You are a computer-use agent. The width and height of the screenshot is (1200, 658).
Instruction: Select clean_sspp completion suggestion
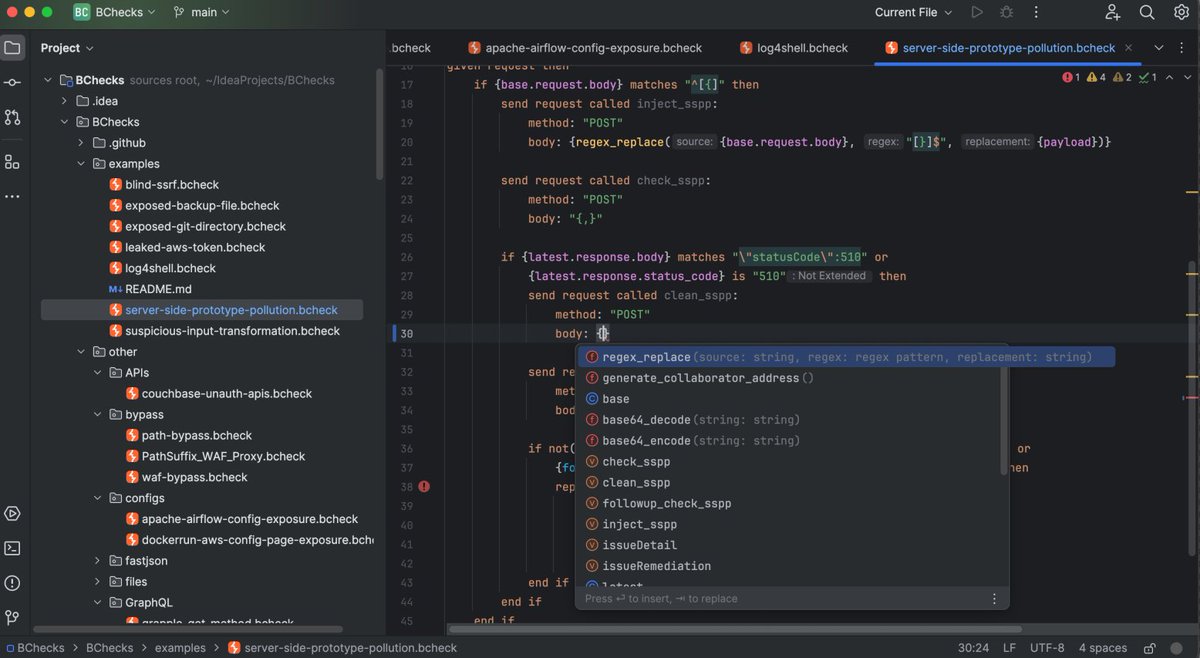click(790, 483)
